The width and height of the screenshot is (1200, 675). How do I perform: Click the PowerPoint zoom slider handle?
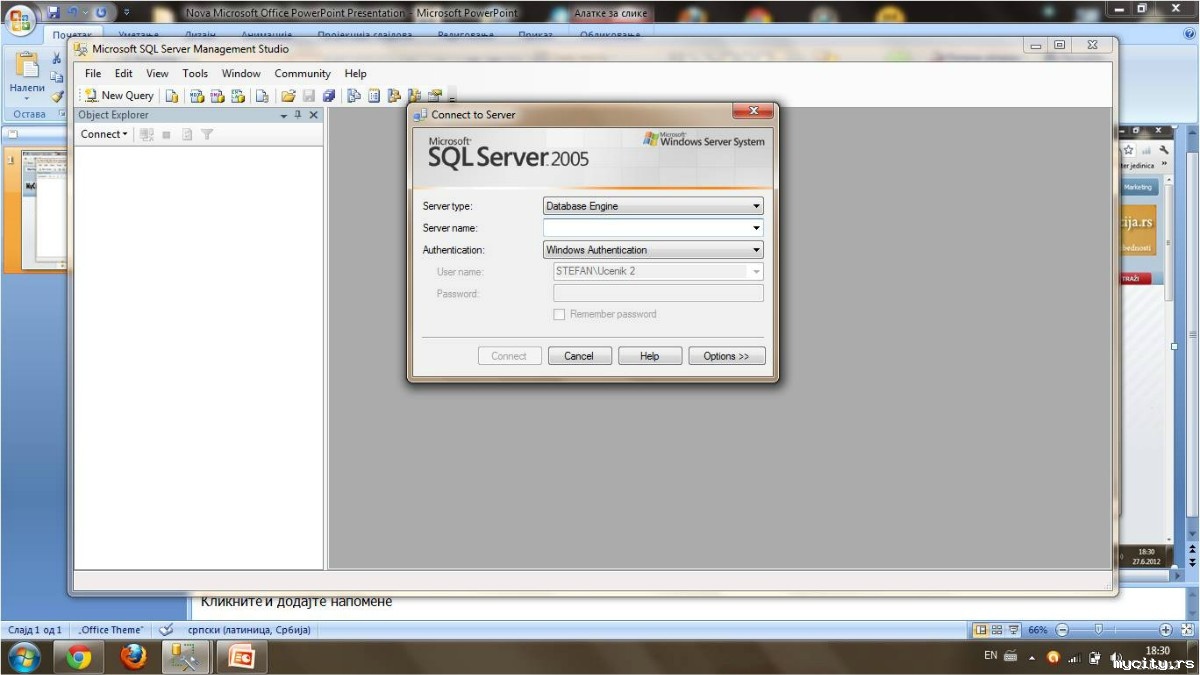pyautogui.click(x=1098, y=630)
